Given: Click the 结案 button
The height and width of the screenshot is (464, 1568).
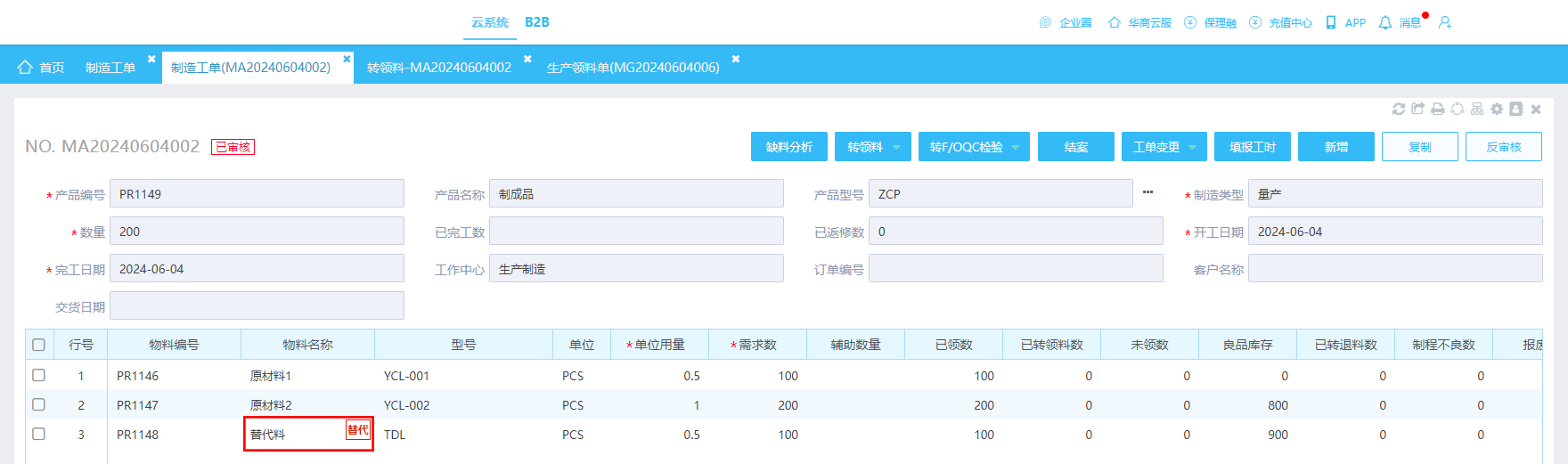Looking at the screenshot, I should 1076,147.
